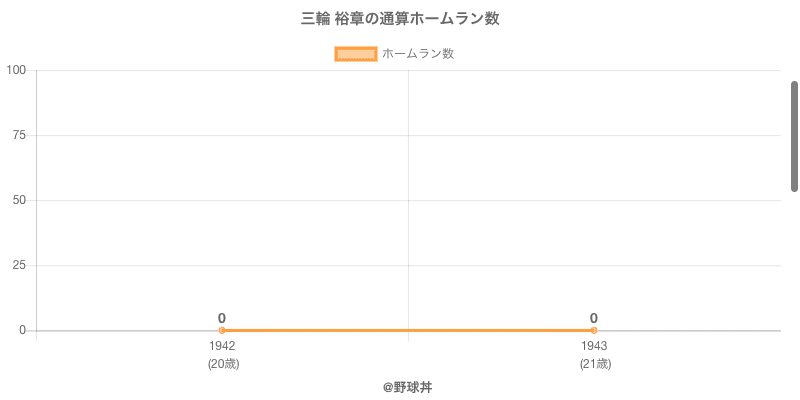Click the vertical scrollbar thumb
This screenshot has height=400, width=800.
coord(794,135)
